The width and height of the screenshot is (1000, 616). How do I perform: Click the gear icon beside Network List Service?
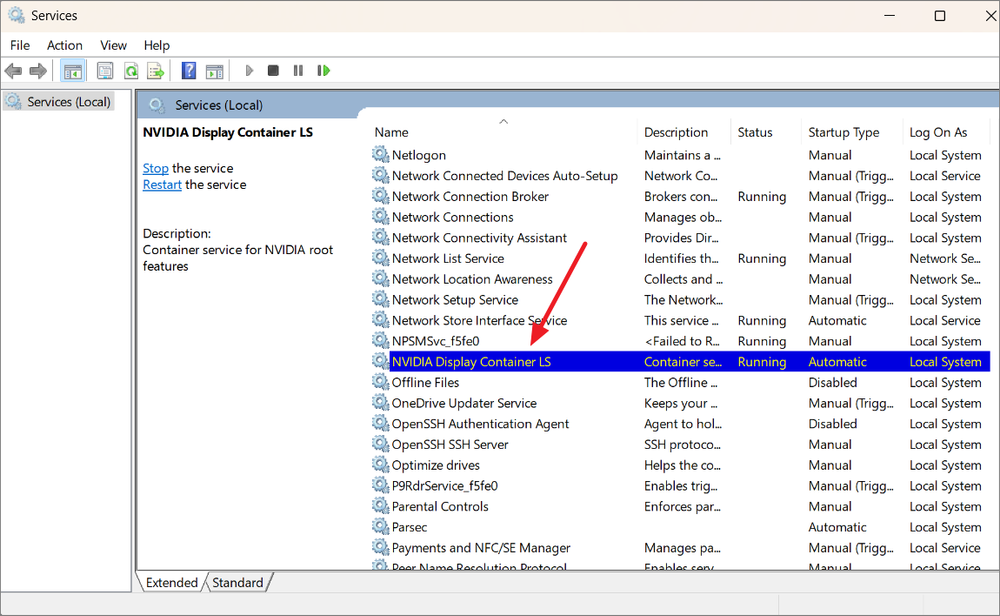coord(381,258)
